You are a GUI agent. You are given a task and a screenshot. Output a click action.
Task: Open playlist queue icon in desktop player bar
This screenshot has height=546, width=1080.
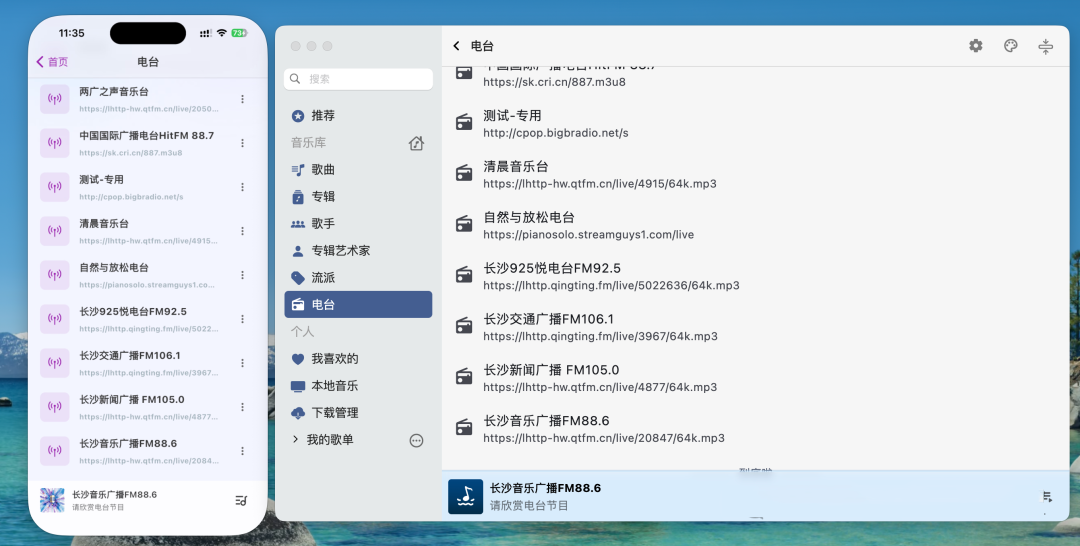point(1047,496)
